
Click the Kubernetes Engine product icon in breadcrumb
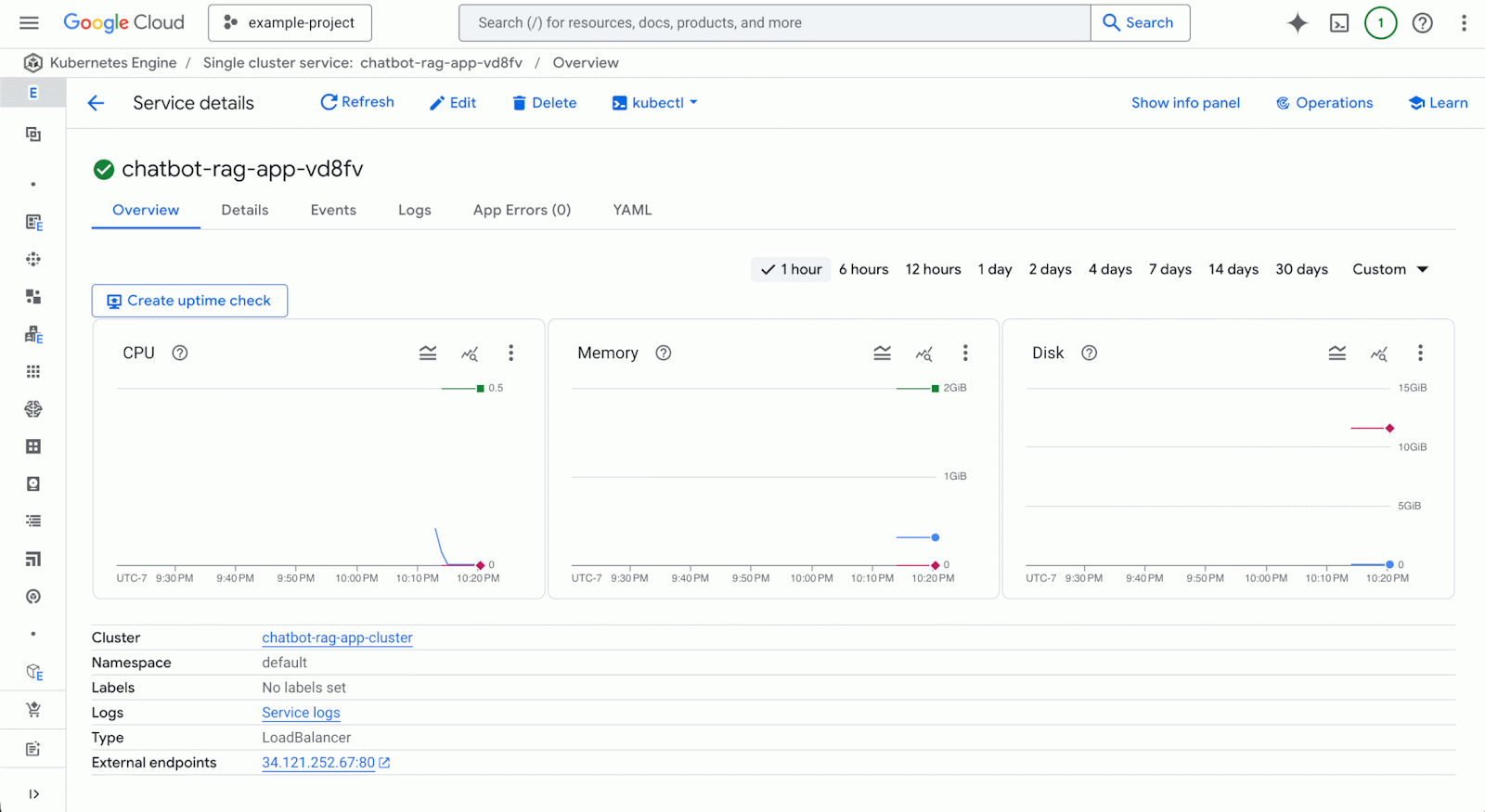(33, 63)
